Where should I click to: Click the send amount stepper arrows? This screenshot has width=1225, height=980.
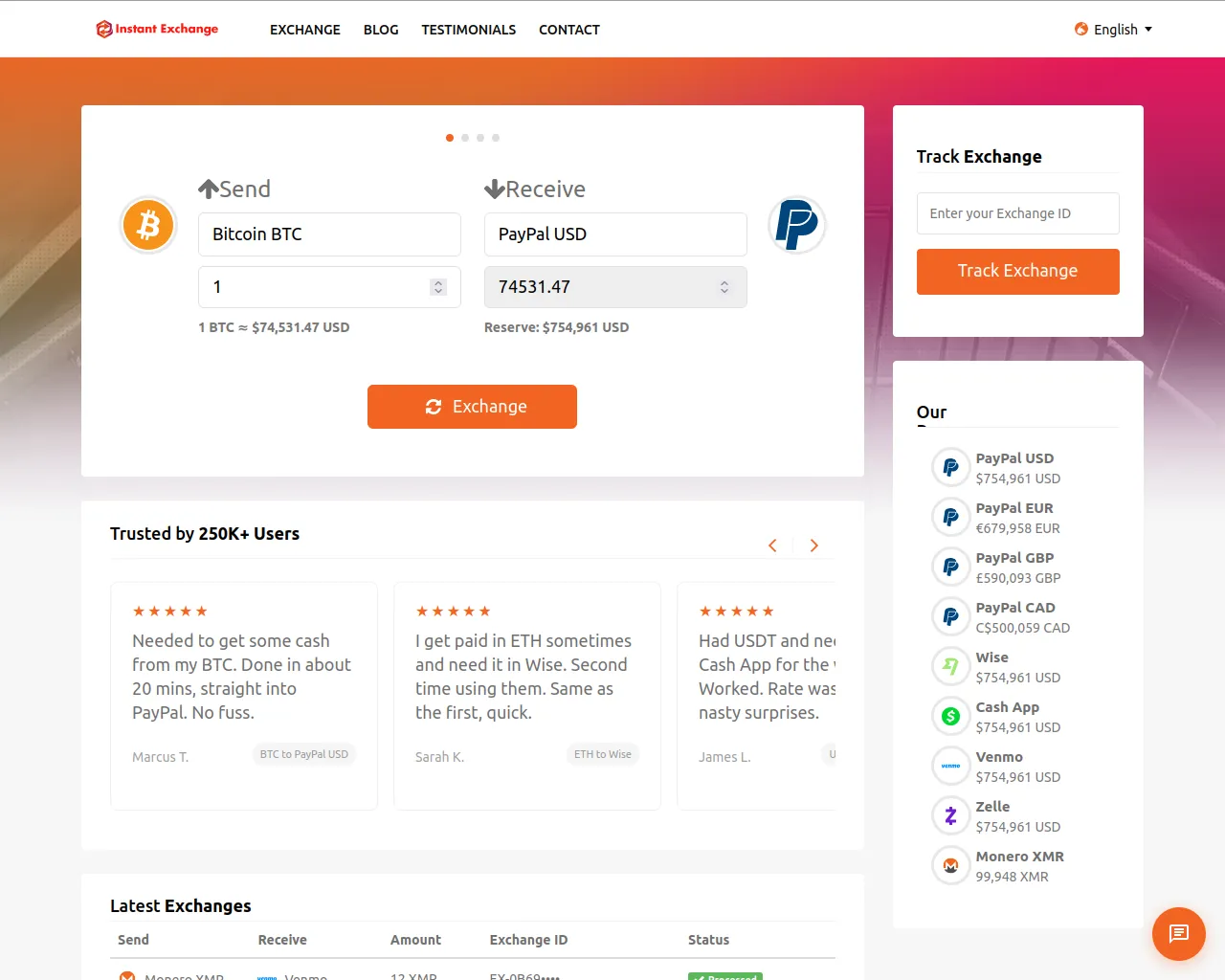click(438, 287)
